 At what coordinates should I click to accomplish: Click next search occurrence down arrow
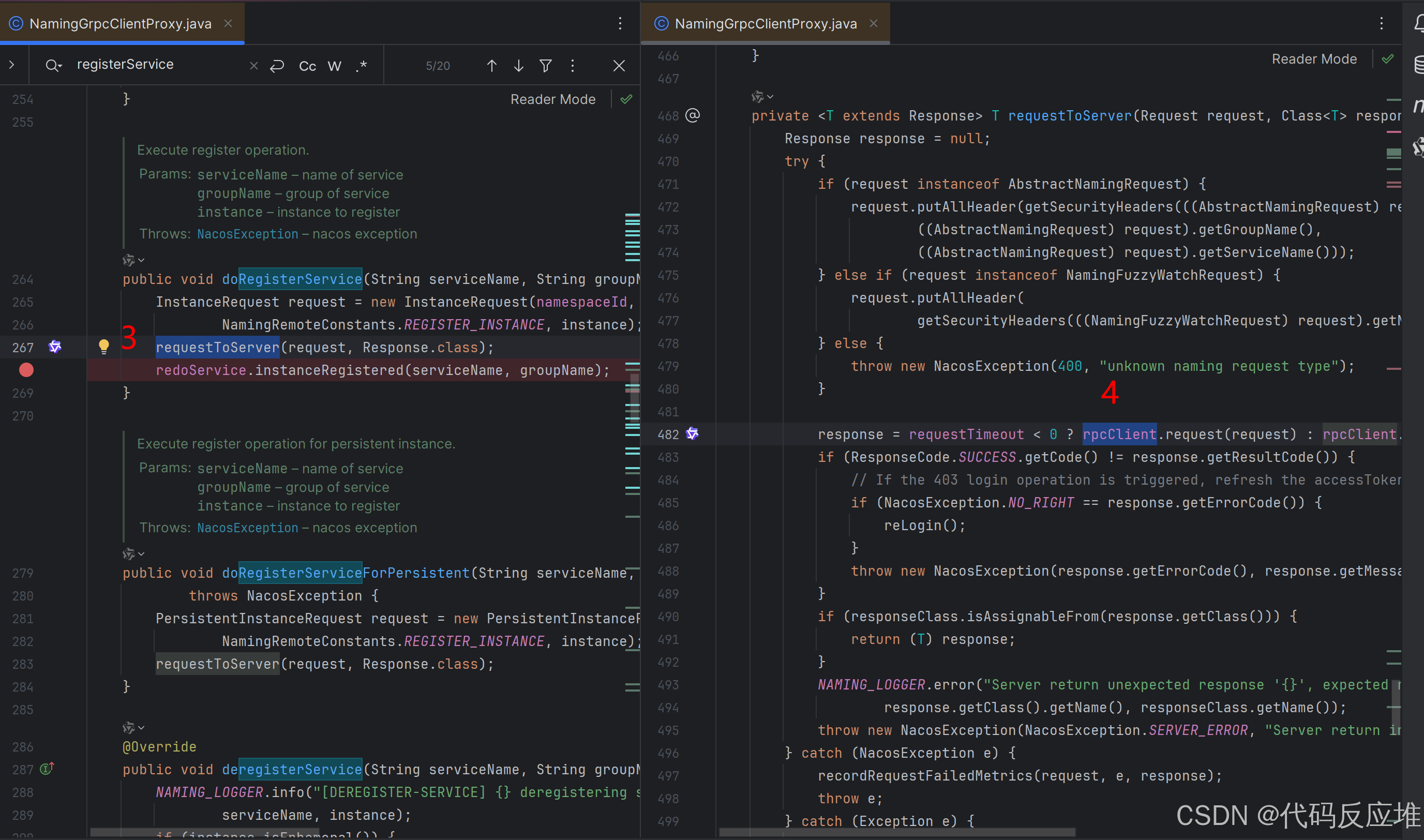point(518,66)
